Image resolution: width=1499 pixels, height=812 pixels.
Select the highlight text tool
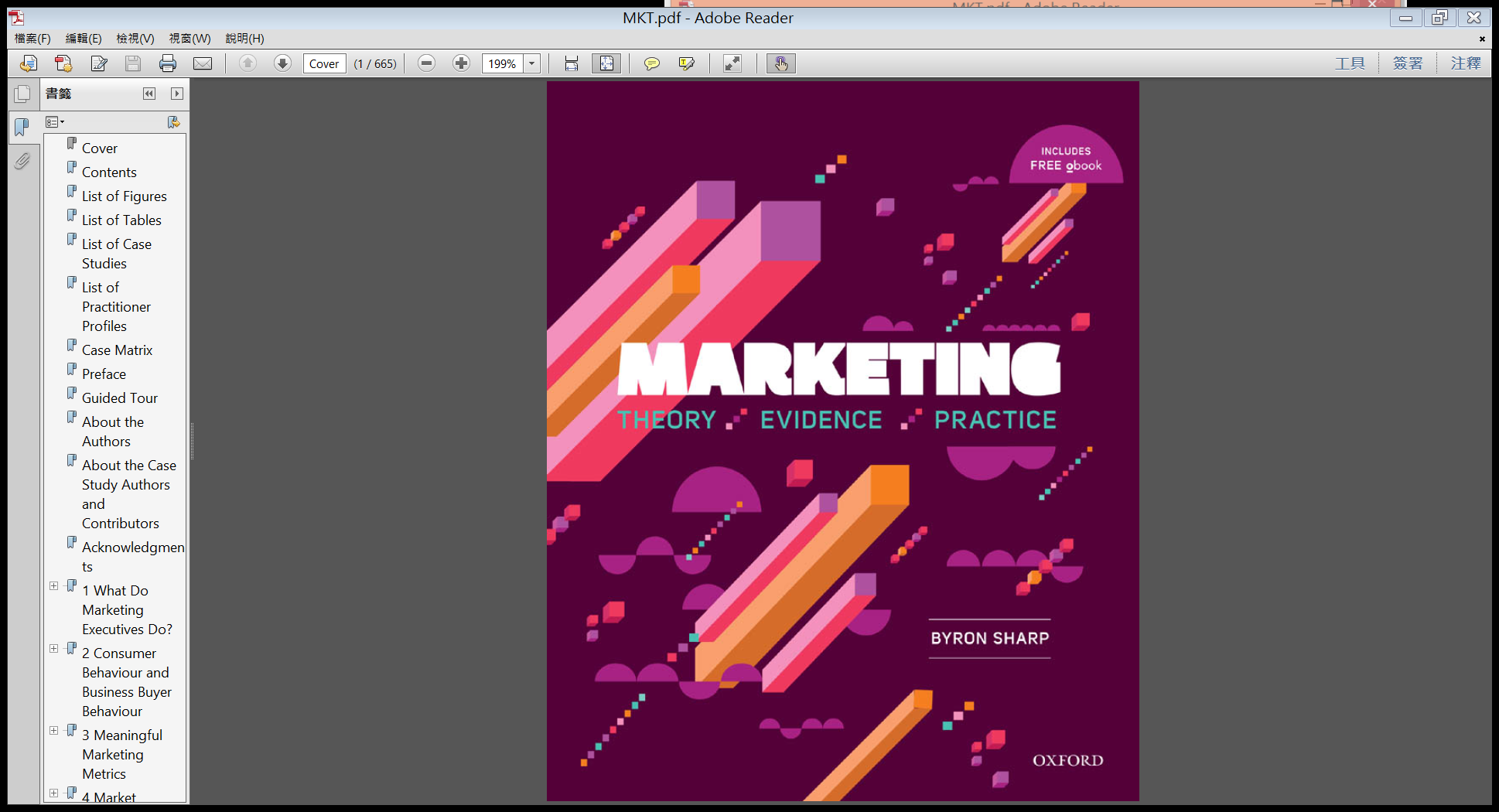686,63
